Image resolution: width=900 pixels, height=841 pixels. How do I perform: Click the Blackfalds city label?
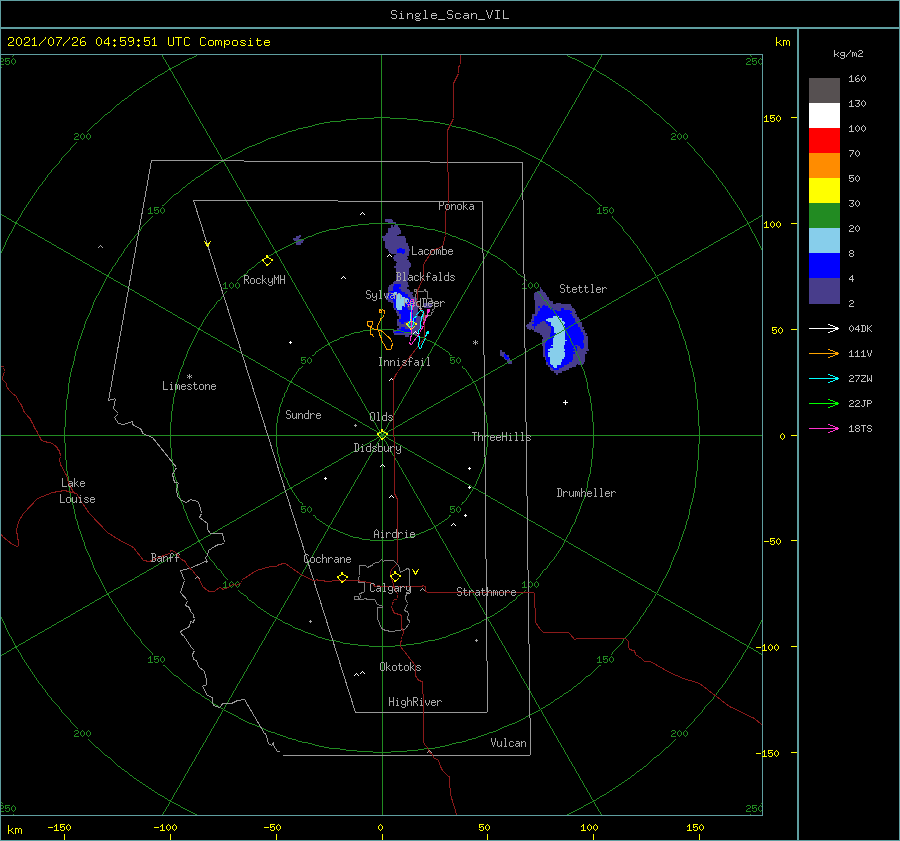click(x=425, y=277)
